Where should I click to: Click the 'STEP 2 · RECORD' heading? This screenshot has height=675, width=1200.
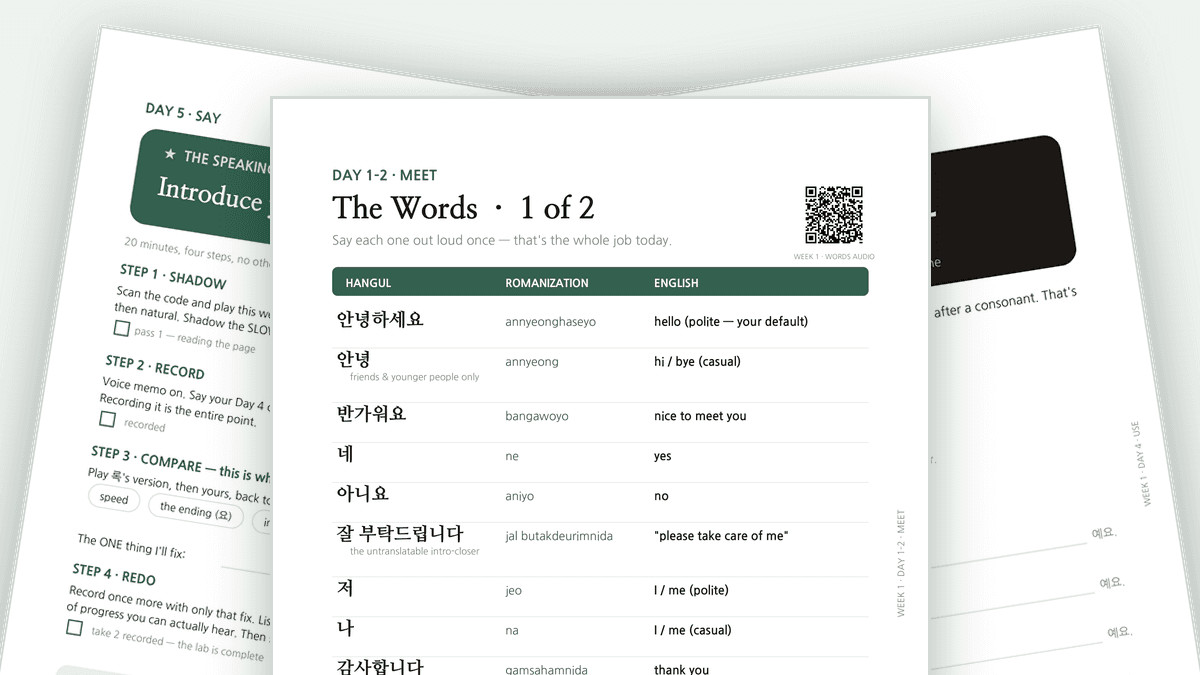tap(155, 366)
